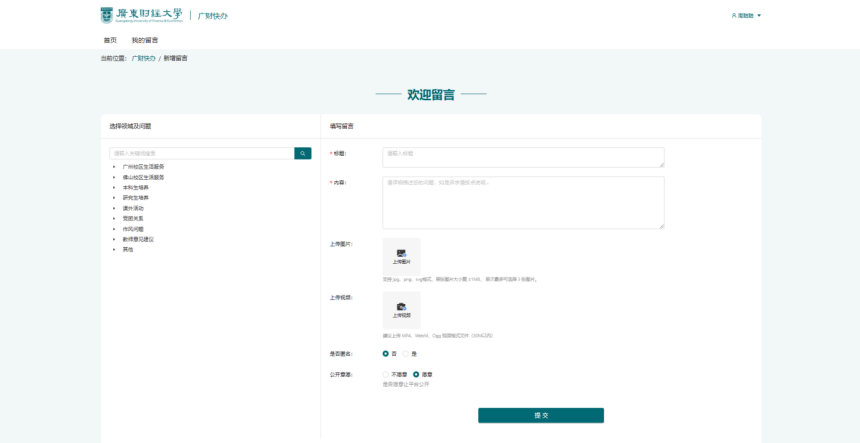Screen dimensions: 860x443
Task: Expand the 研究生培养 tree node
Action: [114, 197]
